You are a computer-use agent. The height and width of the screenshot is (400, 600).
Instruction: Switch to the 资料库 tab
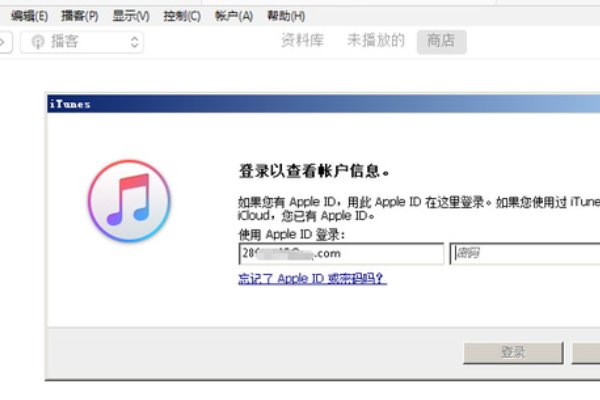[x=302, y=40]
